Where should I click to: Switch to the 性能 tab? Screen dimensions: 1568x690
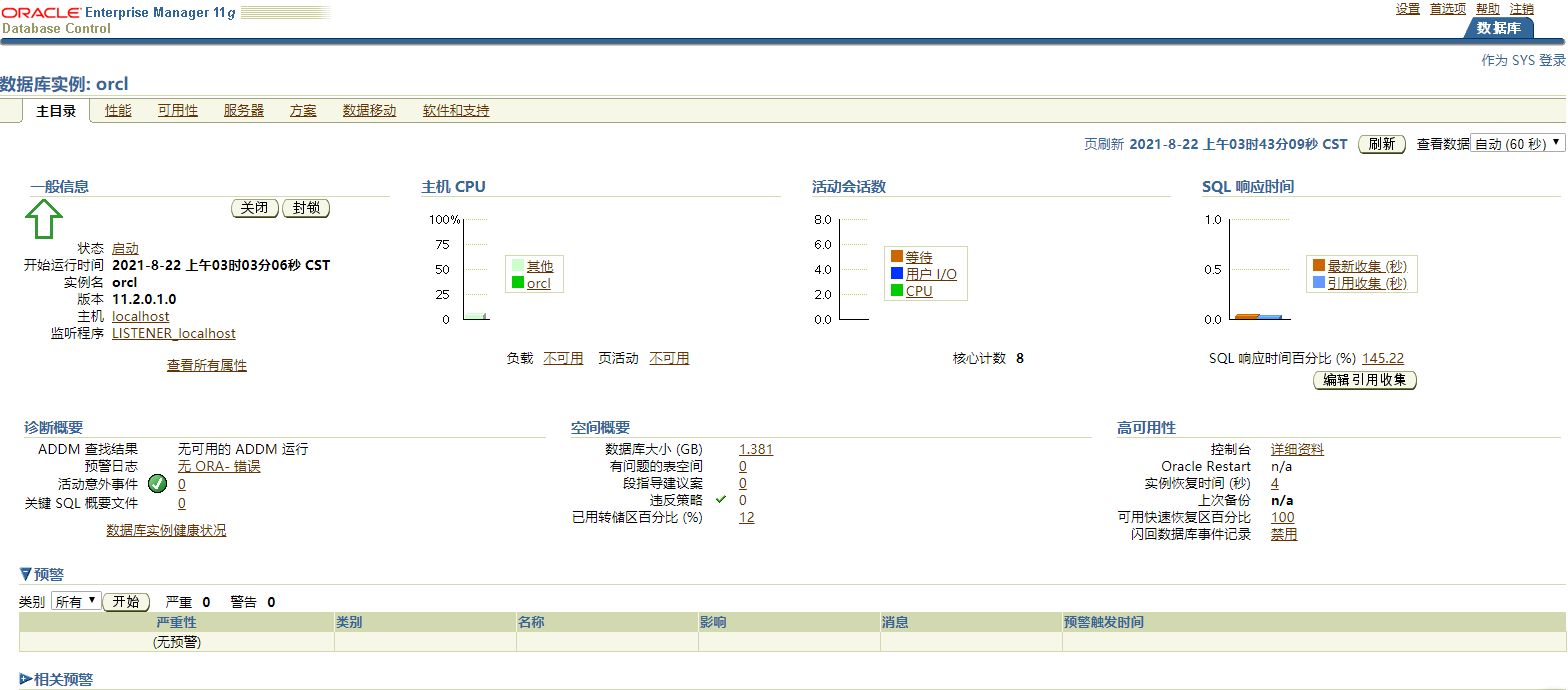118,111
